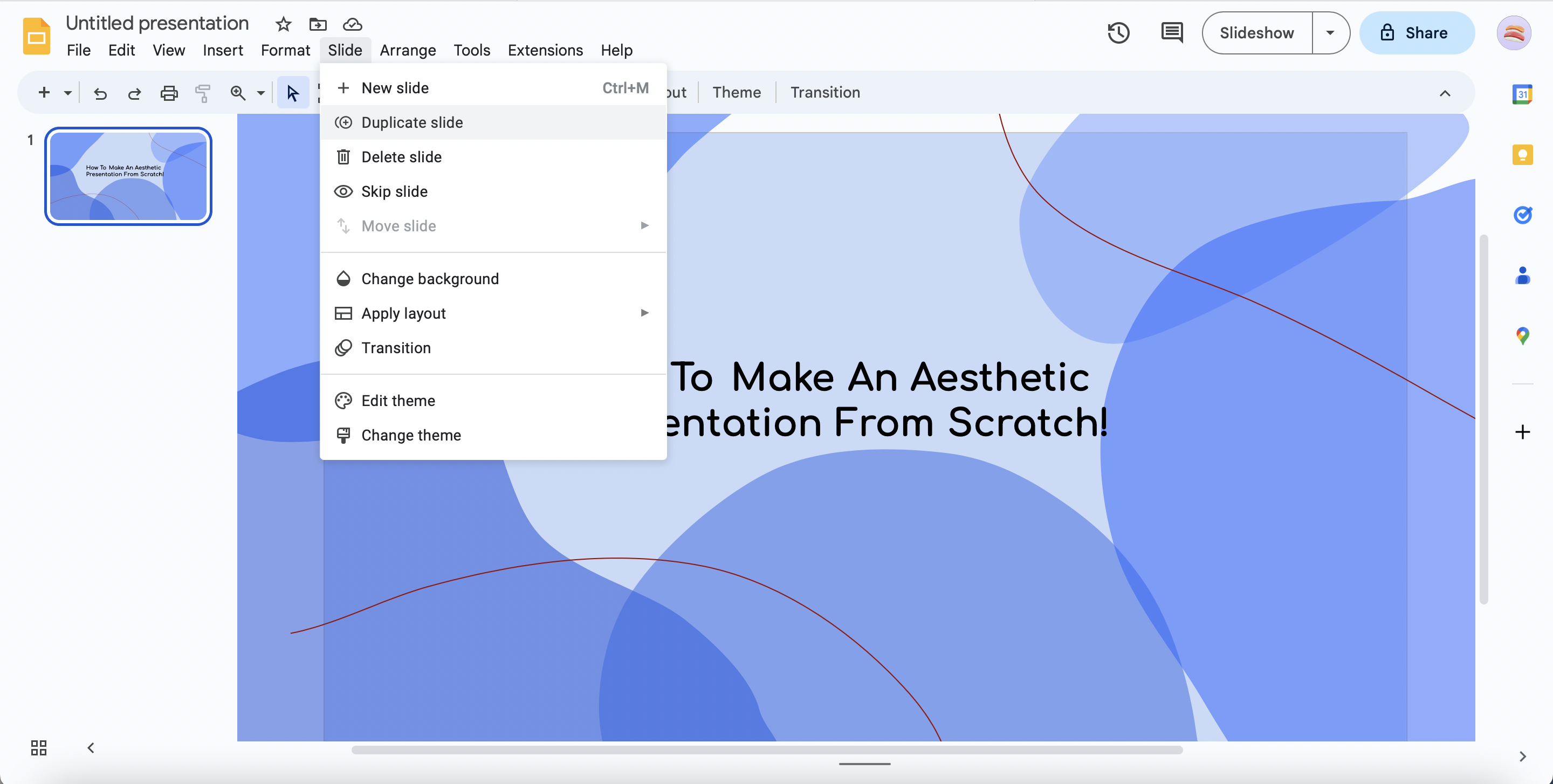Click the Transition tab in panel

(825, 93)
